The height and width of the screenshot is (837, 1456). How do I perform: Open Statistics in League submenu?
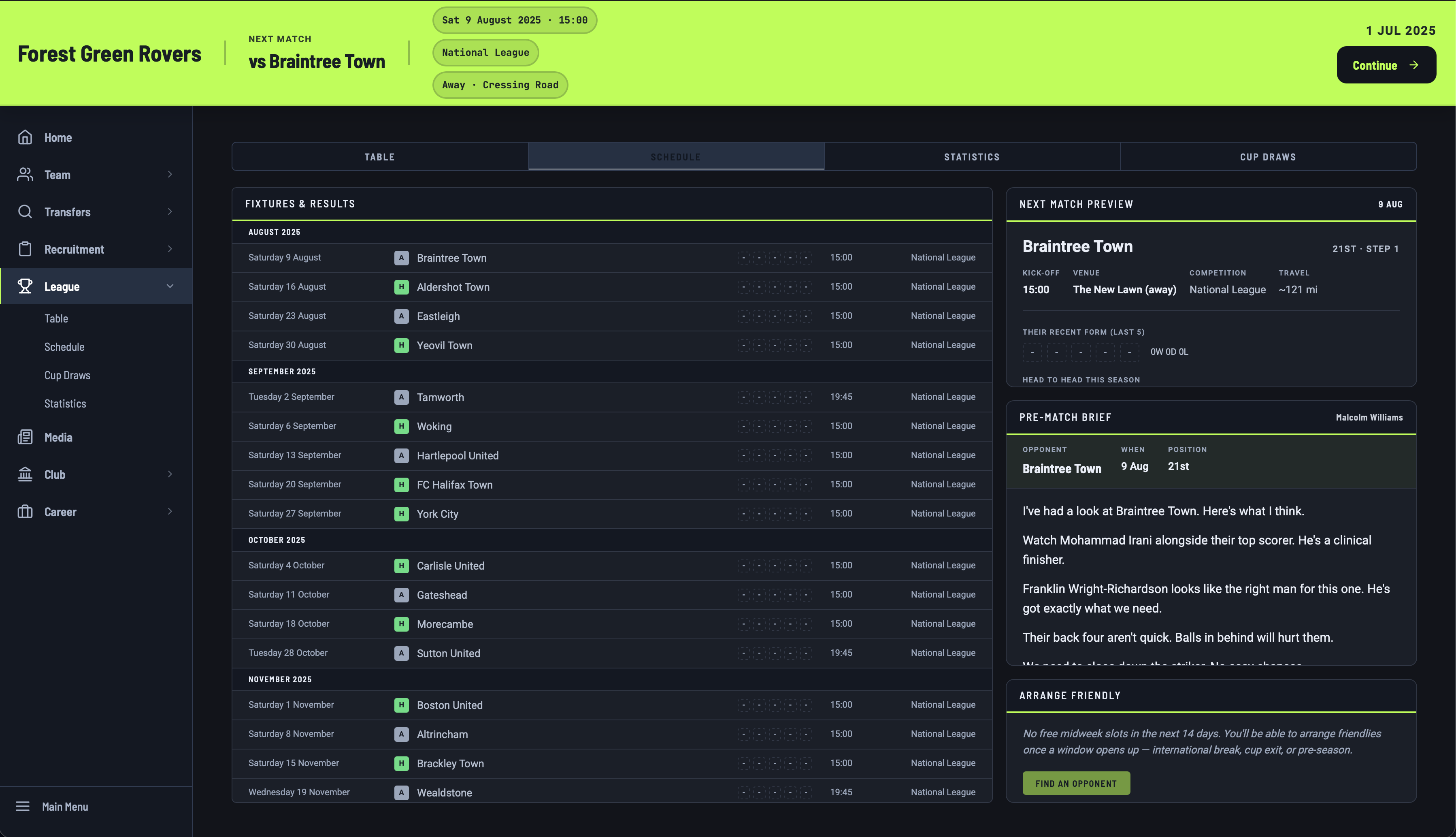click(x=65, y=404)
